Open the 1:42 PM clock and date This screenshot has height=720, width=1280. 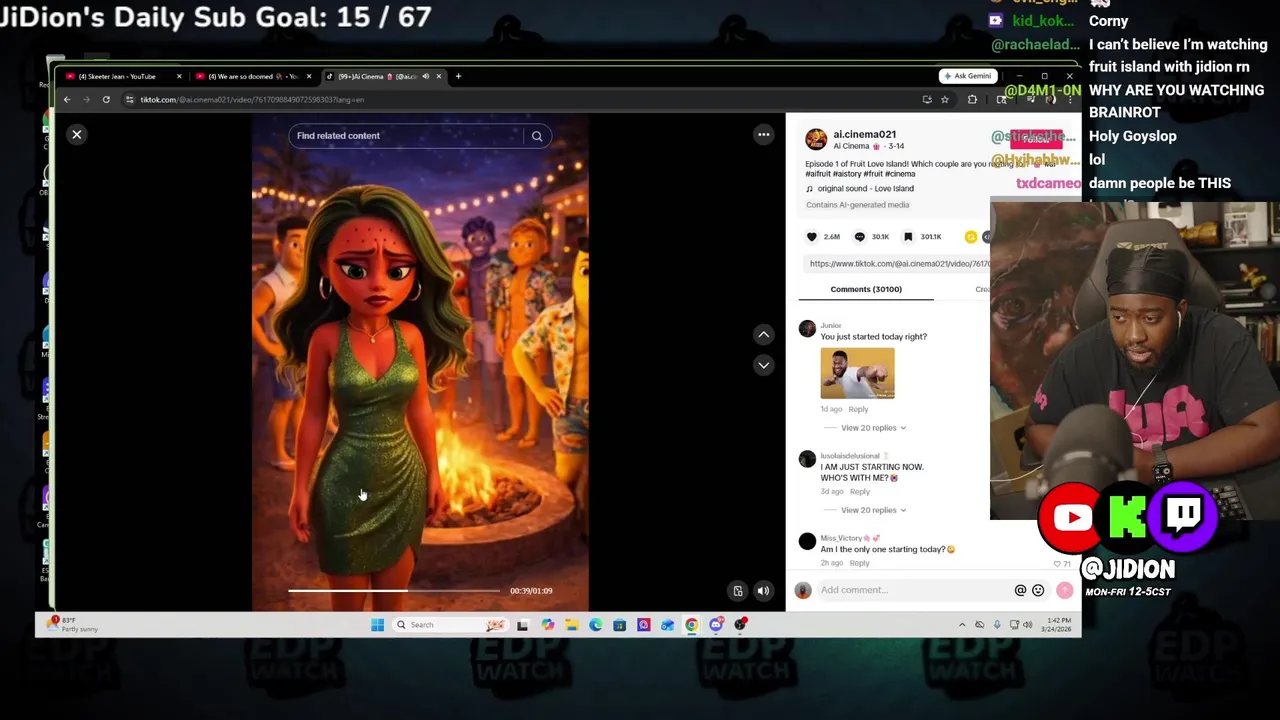point(1058,625)
